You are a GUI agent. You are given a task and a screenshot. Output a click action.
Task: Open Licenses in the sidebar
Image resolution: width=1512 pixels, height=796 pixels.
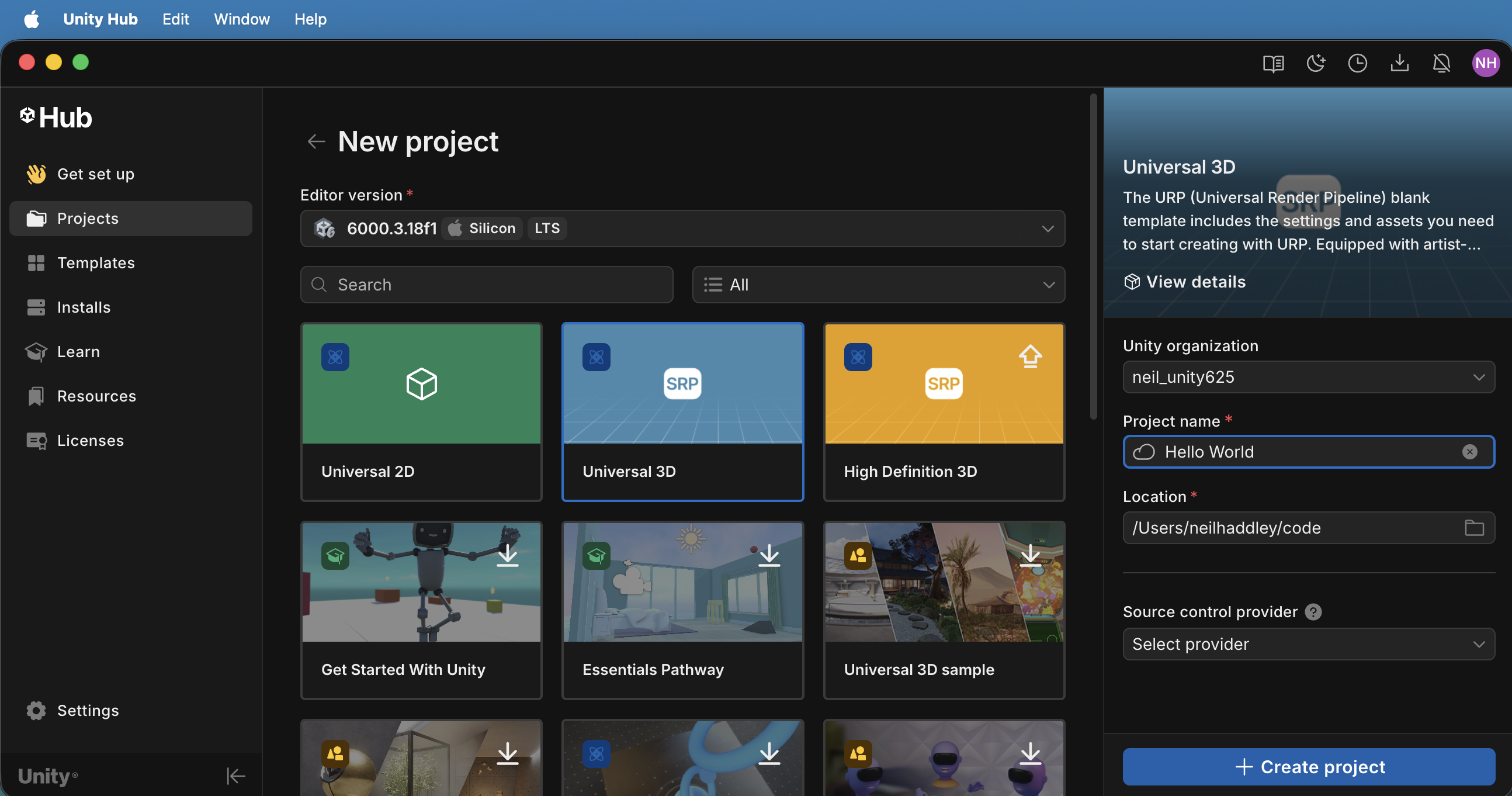point(131,440)
